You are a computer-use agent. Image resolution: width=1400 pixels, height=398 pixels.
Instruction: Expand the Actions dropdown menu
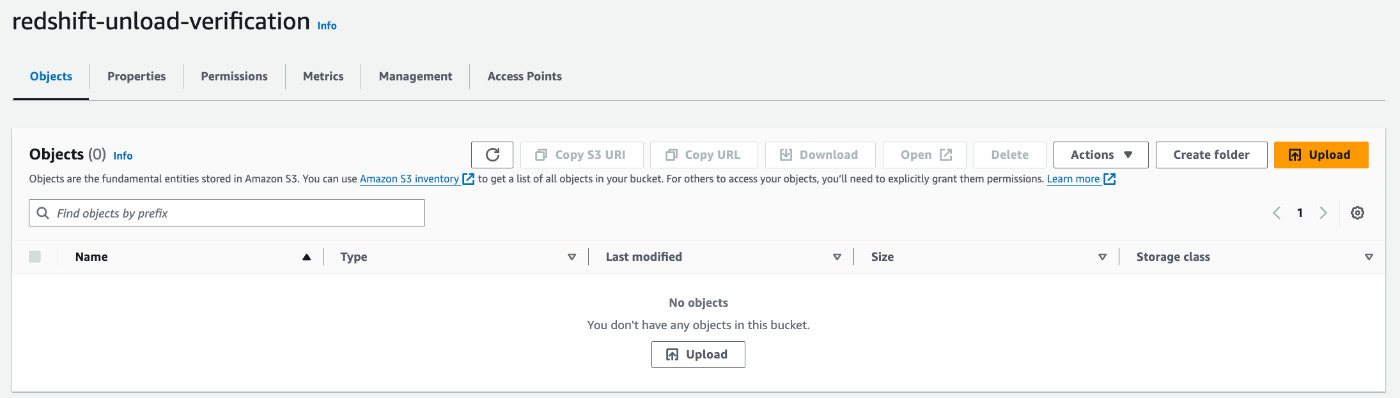(1101, 155)
